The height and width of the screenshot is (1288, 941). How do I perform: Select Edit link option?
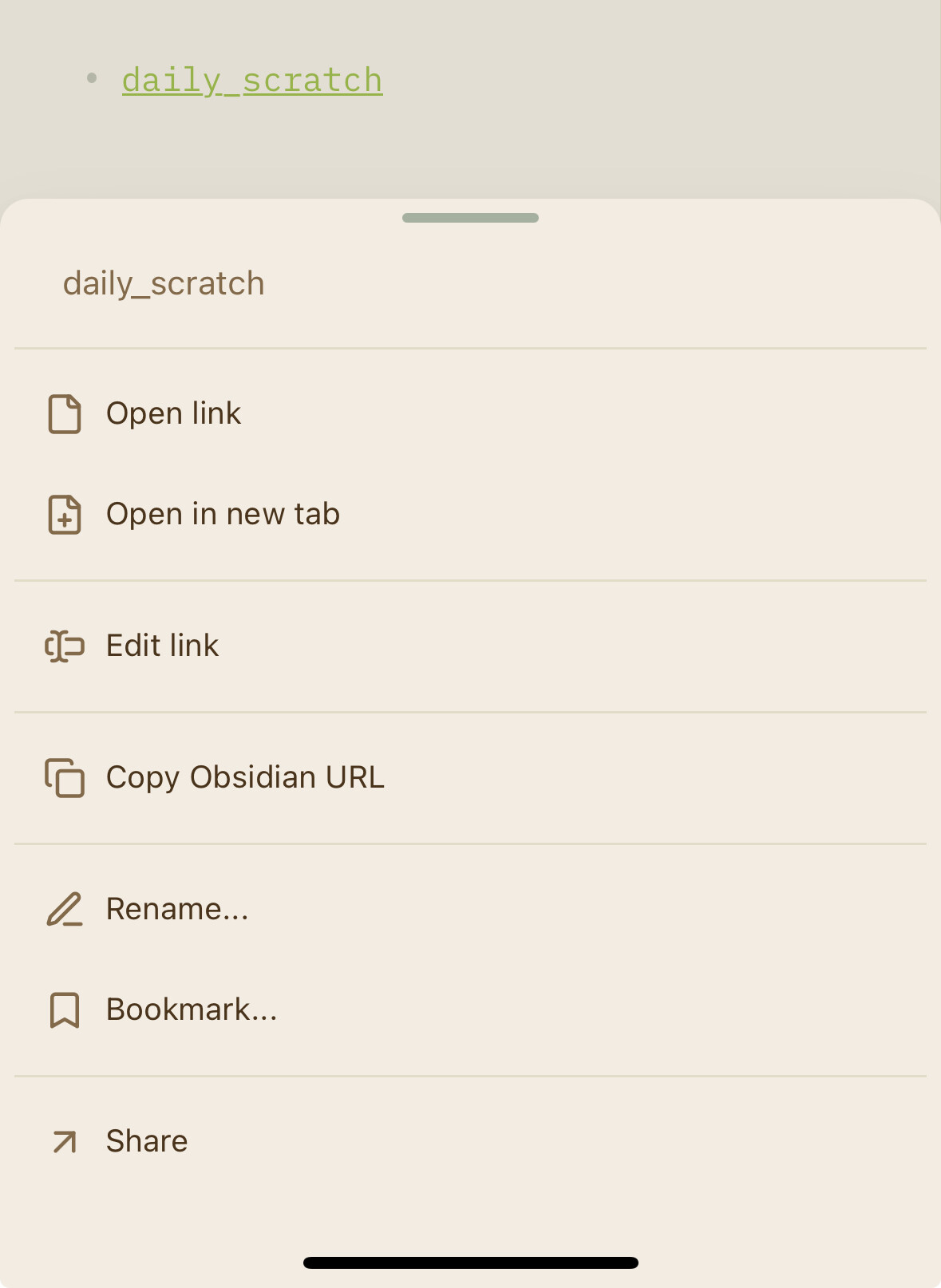(x=470, y=646)
